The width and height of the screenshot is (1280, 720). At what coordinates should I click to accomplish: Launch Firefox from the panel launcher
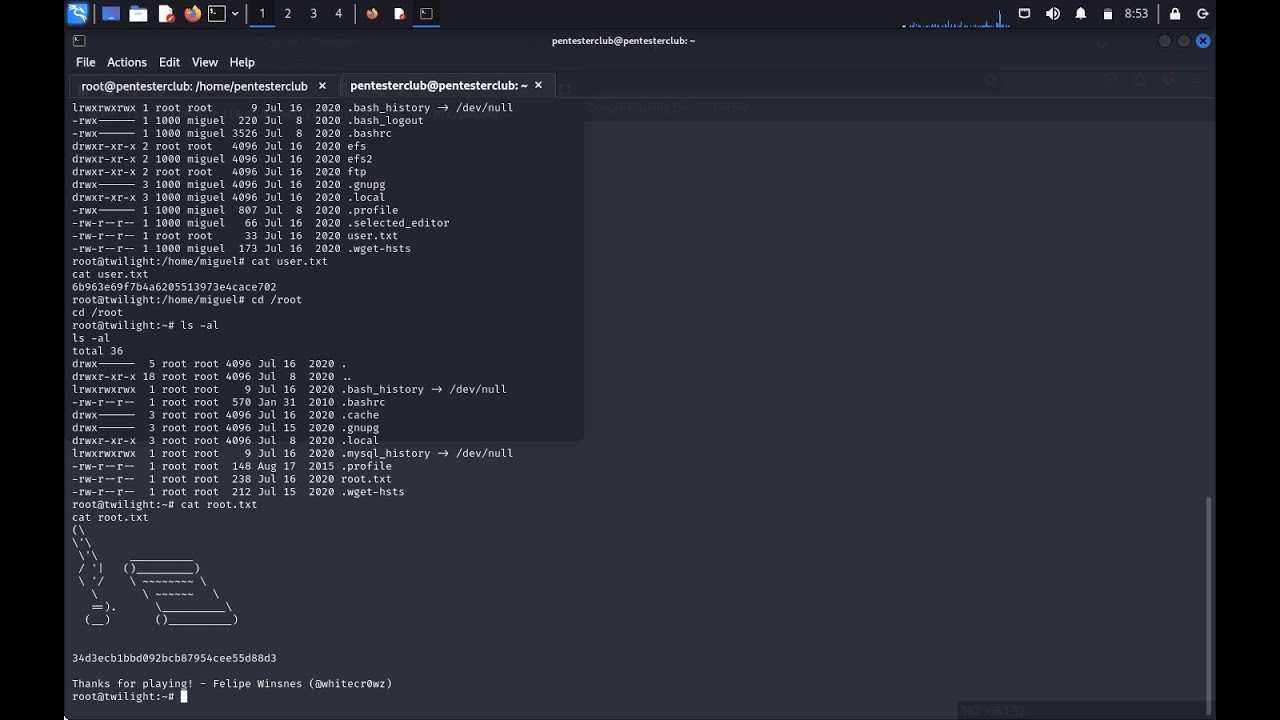point(192,14)
